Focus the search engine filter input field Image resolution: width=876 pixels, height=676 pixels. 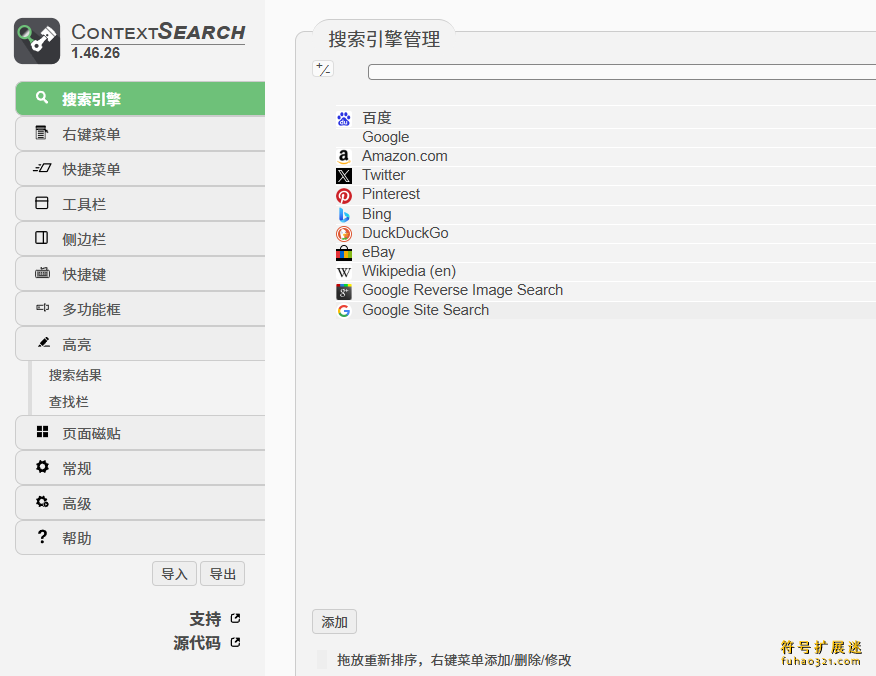pos(622,72)
